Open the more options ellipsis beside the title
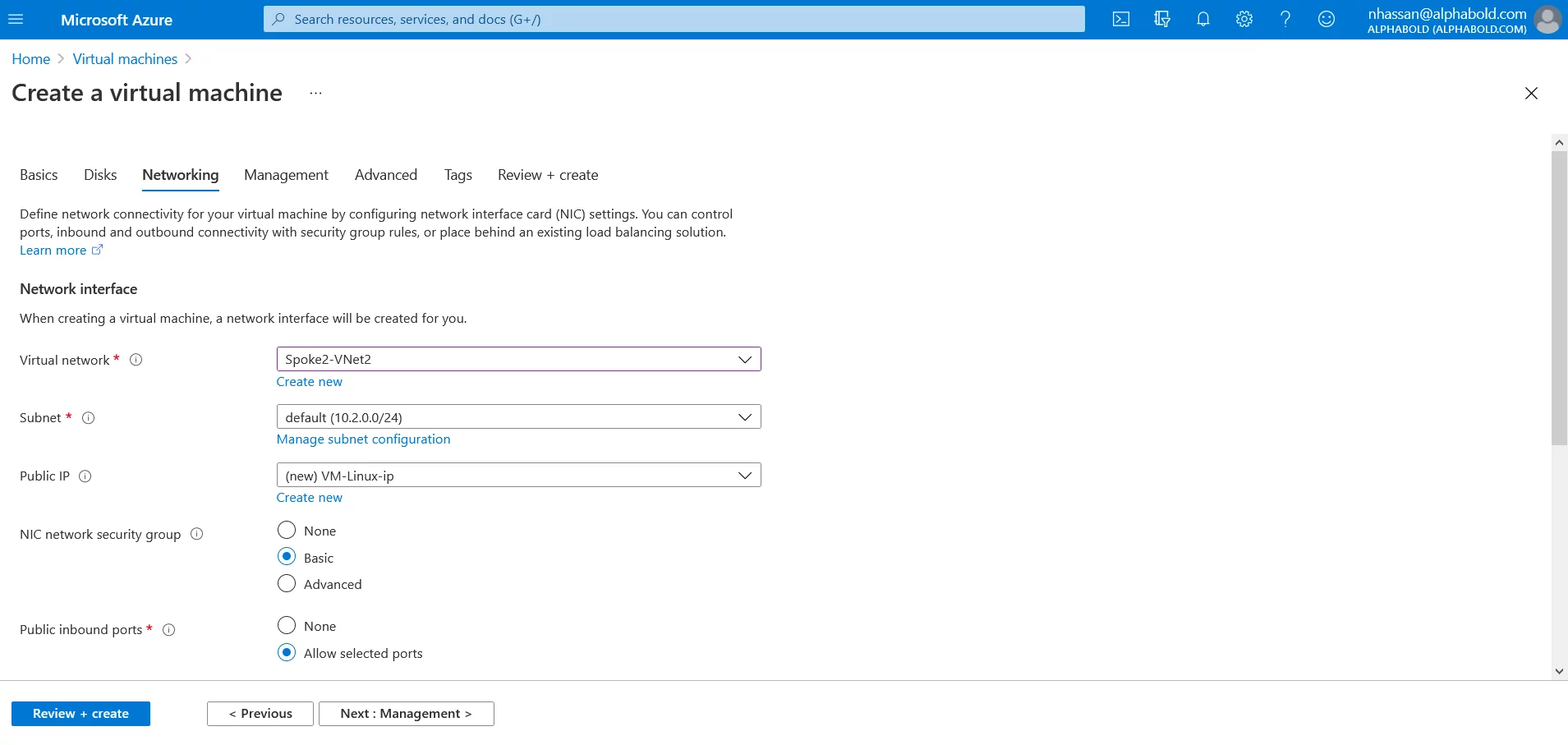This screenshot has width=1568, height=745. pyautogui.click(x=315, y=94)
